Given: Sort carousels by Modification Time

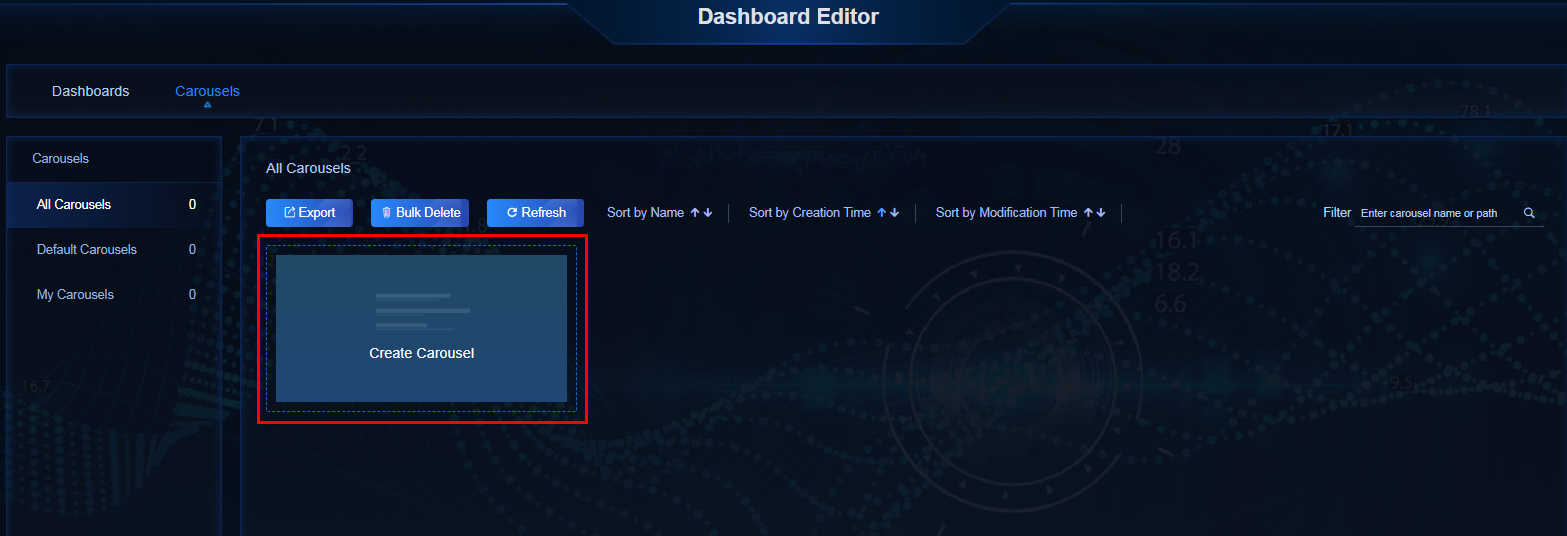Looking at the screenshot, I should point(1006,213).
